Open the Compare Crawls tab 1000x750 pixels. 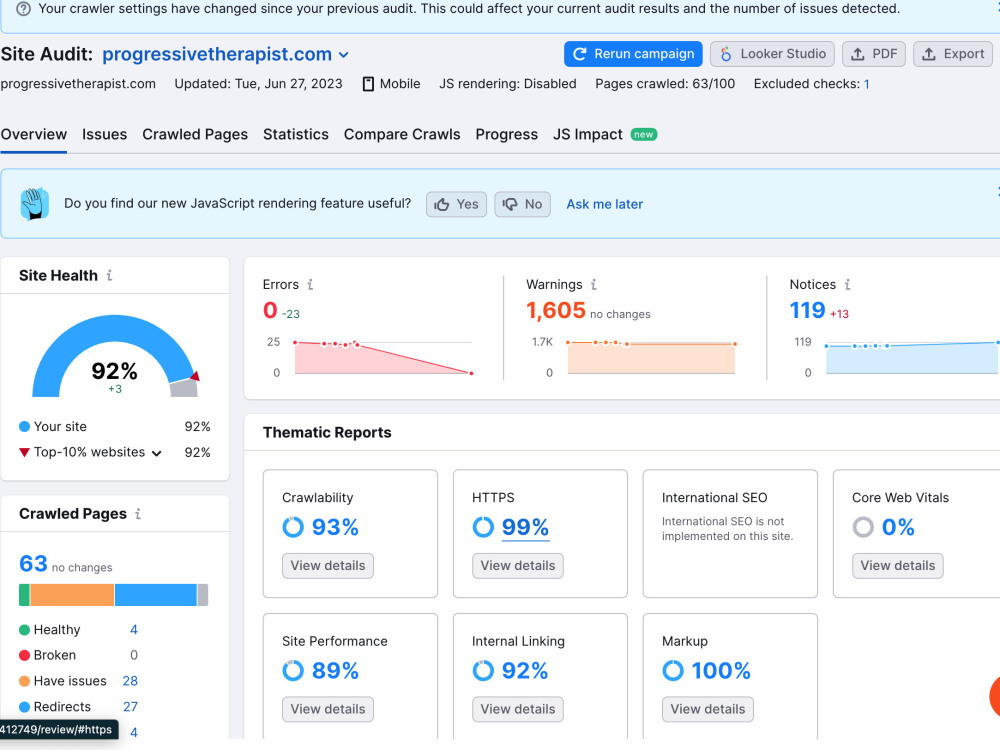coord(402,135)
